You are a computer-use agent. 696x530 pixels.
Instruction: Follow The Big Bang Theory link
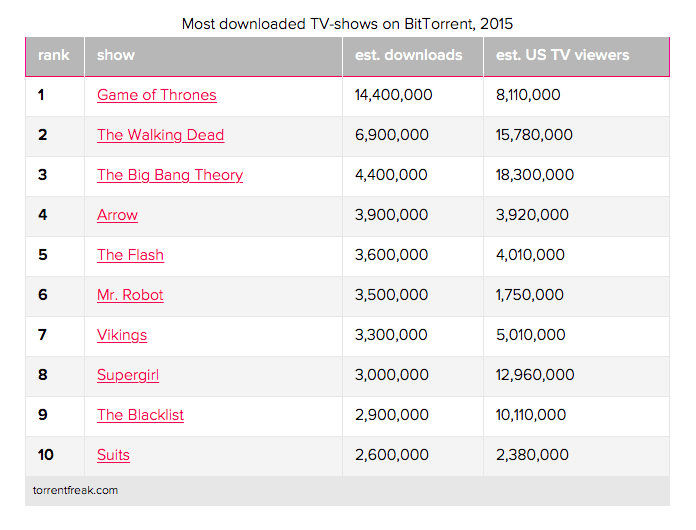click(170, 175)
